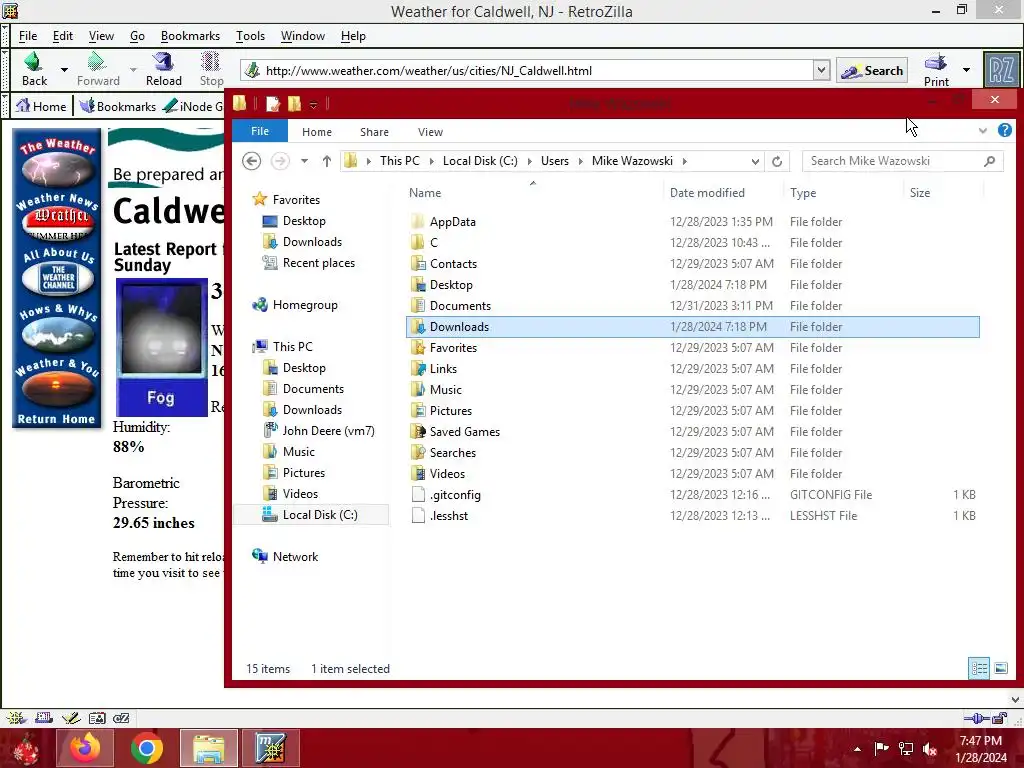This screenshot has width=1024, height=768.
Task: Select the Searches folder row
Action: coord(692,453)
